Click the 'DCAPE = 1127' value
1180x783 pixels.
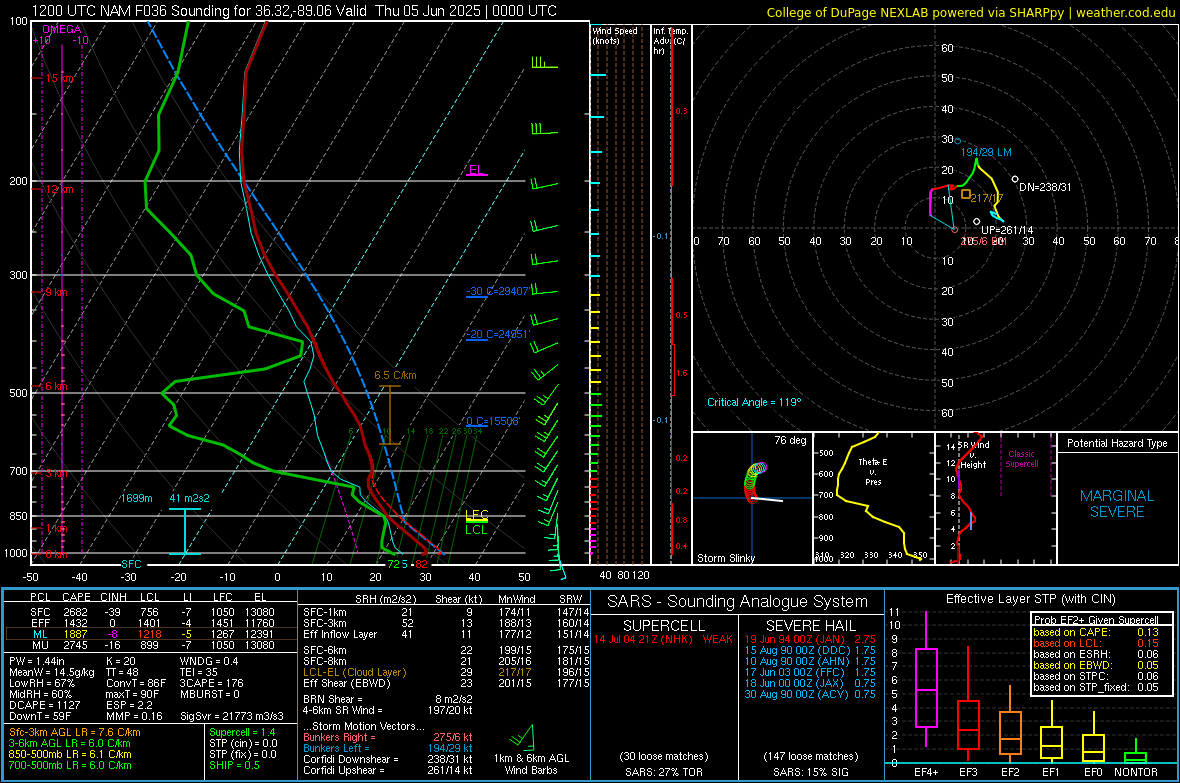[44, 705]
